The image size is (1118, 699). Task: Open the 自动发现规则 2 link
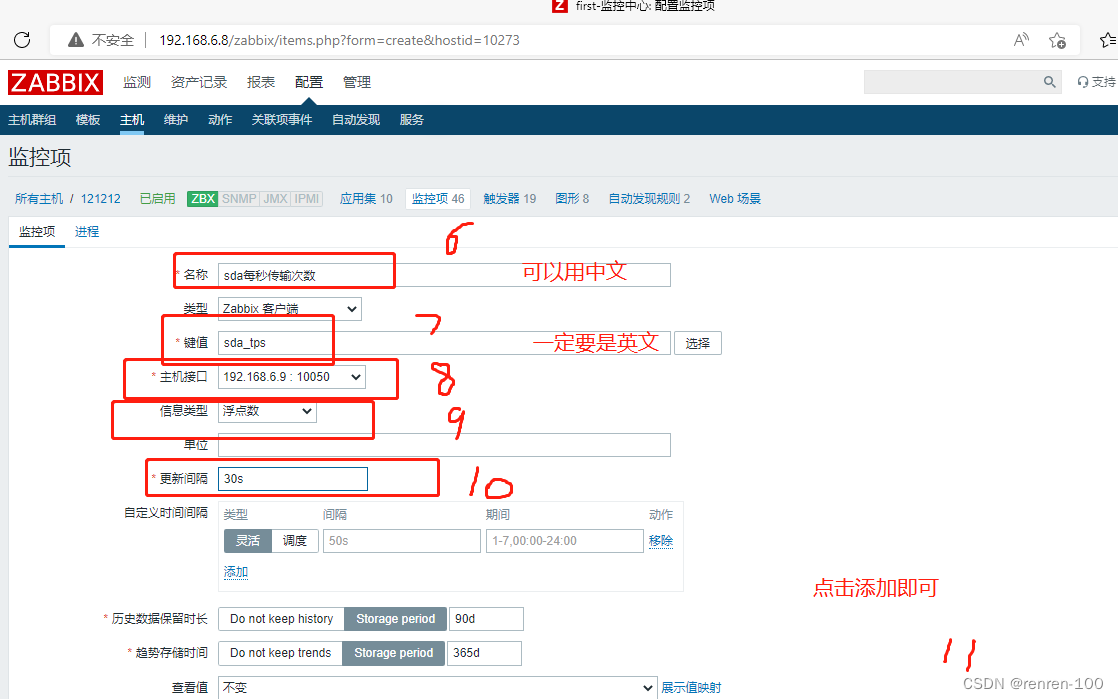649,199
